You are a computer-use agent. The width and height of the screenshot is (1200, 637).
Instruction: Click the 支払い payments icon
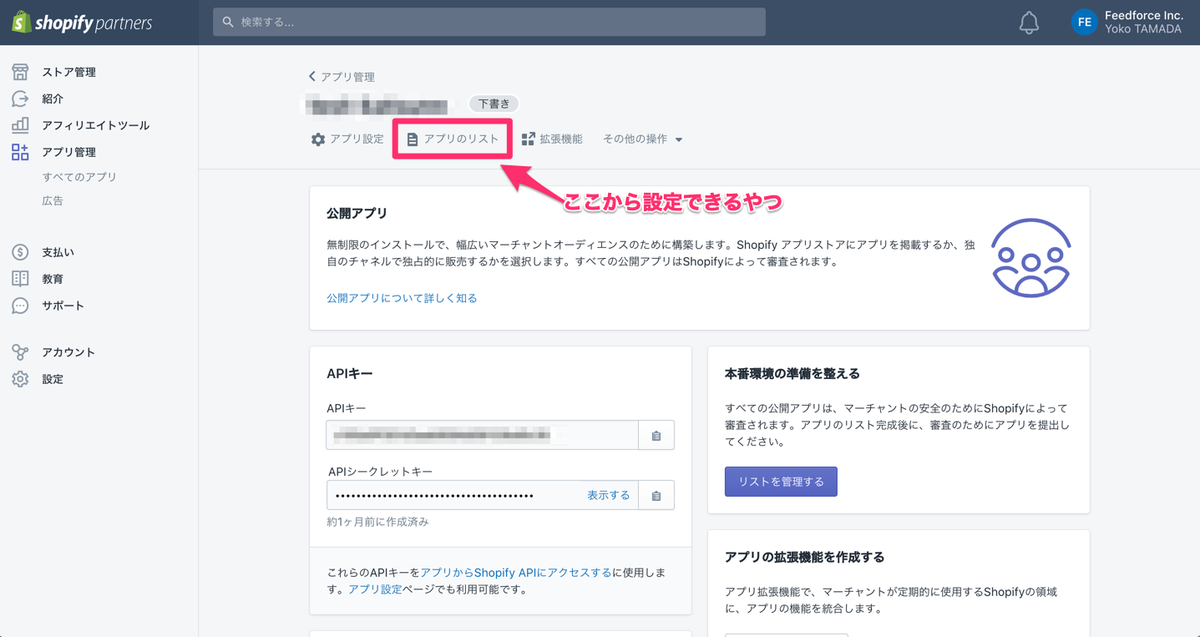[x=20, y=252]
